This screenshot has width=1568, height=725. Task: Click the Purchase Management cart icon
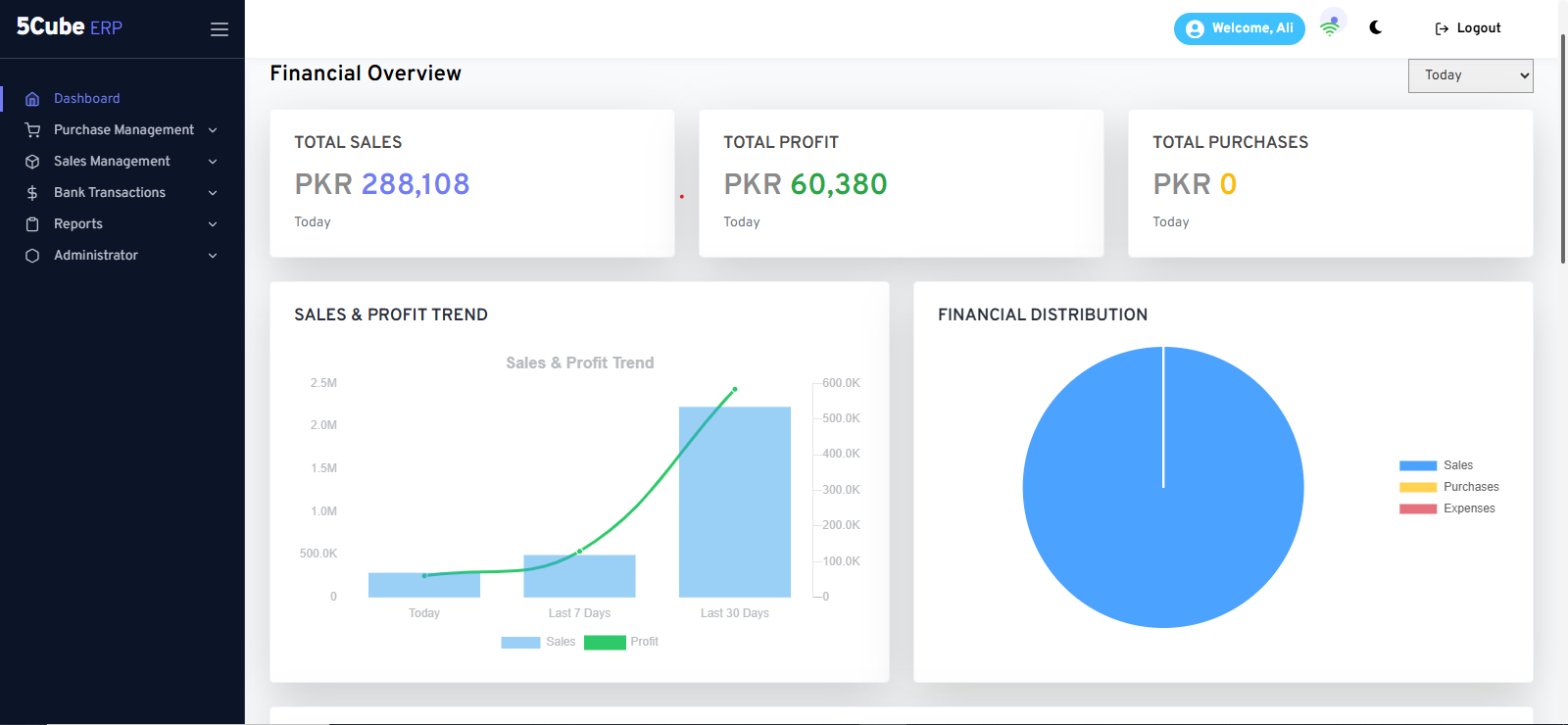tap(32, 130)
